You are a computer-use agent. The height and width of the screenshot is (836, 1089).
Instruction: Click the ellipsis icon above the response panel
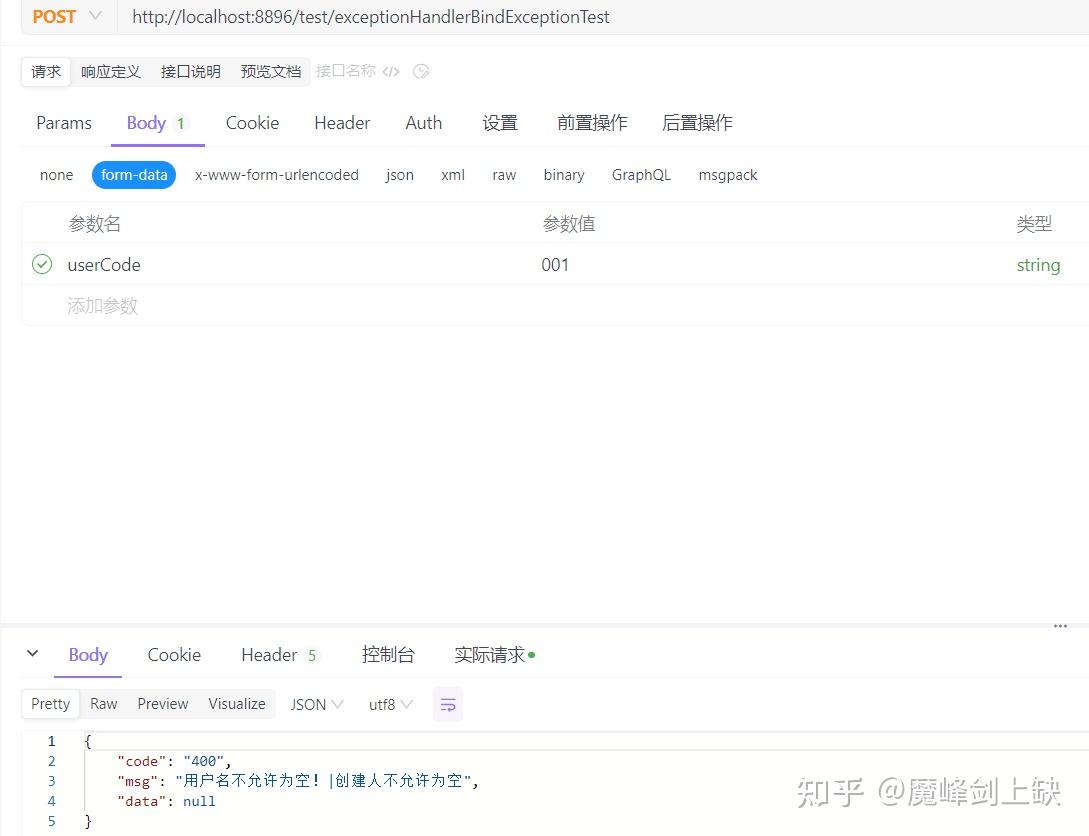1060,625
